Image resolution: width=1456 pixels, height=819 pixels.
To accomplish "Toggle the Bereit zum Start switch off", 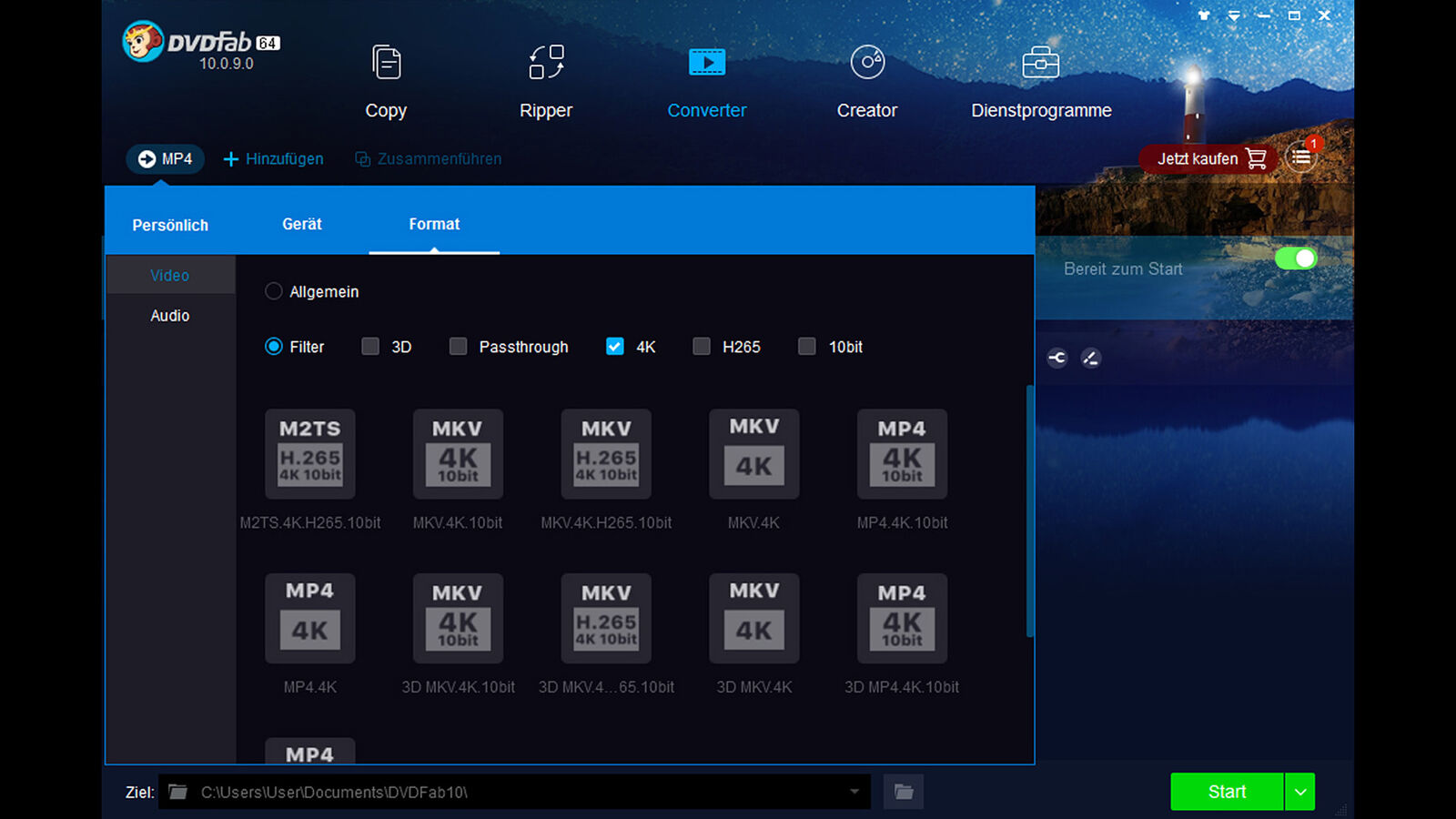I will (1296, 258).
